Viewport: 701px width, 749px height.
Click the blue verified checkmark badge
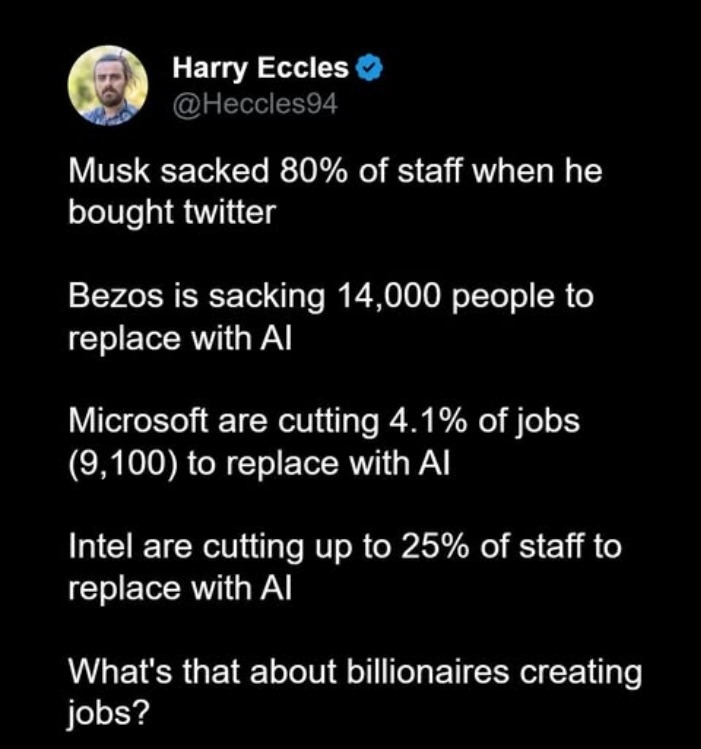pyautogui.click(x=371, y=68)
